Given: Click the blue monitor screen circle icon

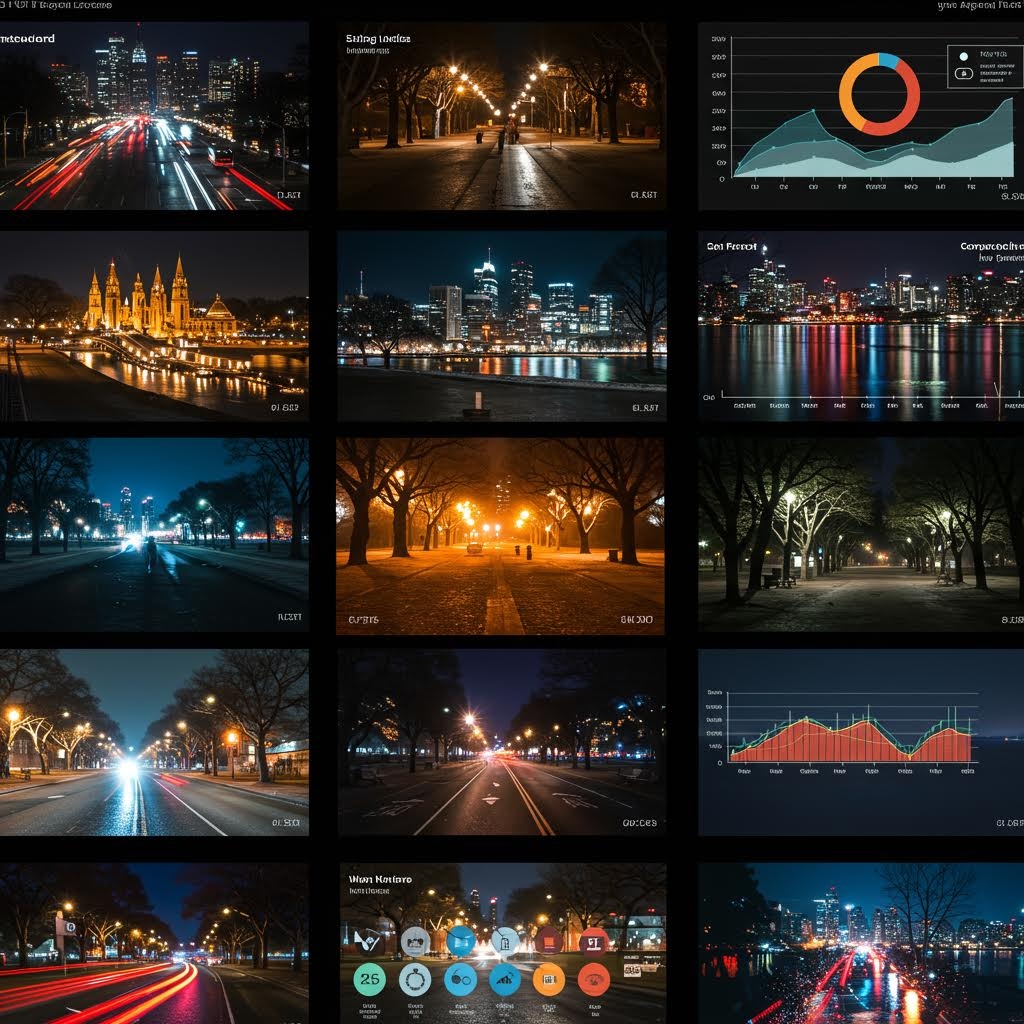Looking at the screenshot, I should tap(461, 941).
